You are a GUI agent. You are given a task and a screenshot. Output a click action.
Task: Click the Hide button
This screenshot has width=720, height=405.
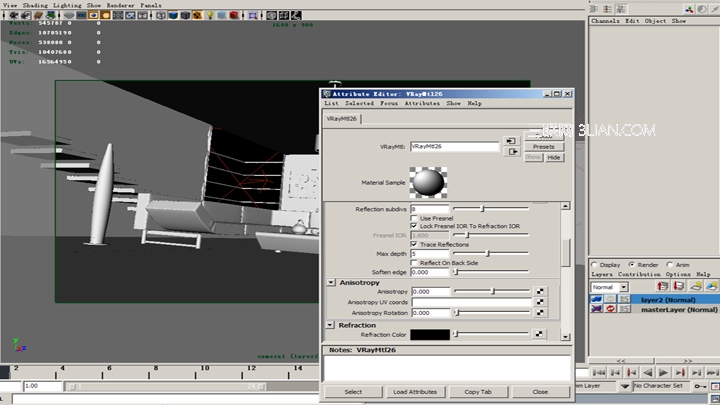click(554, 157)
